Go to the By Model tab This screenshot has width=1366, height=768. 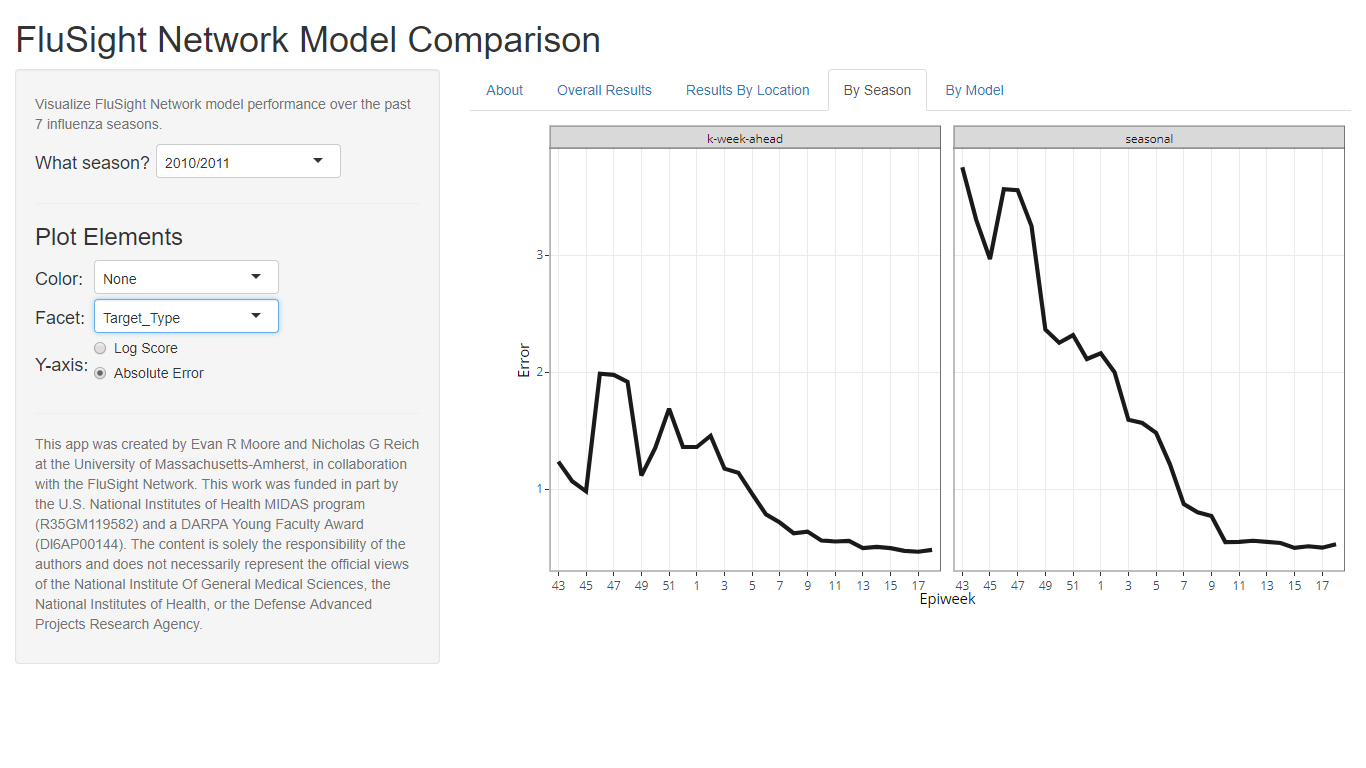tap(974, 90)
